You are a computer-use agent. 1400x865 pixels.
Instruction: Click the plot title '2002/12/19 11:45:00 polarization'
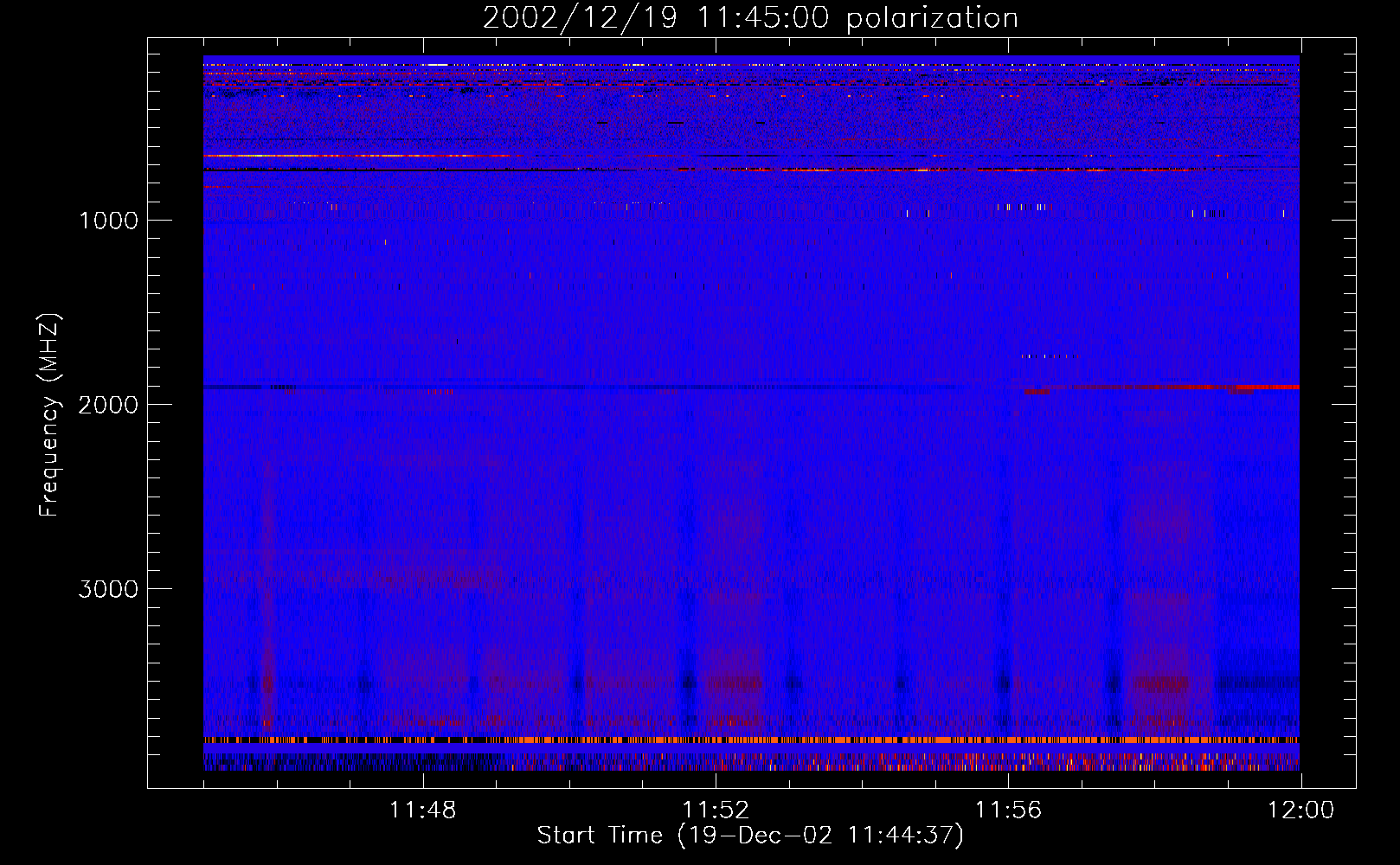(x=750, y=18)
